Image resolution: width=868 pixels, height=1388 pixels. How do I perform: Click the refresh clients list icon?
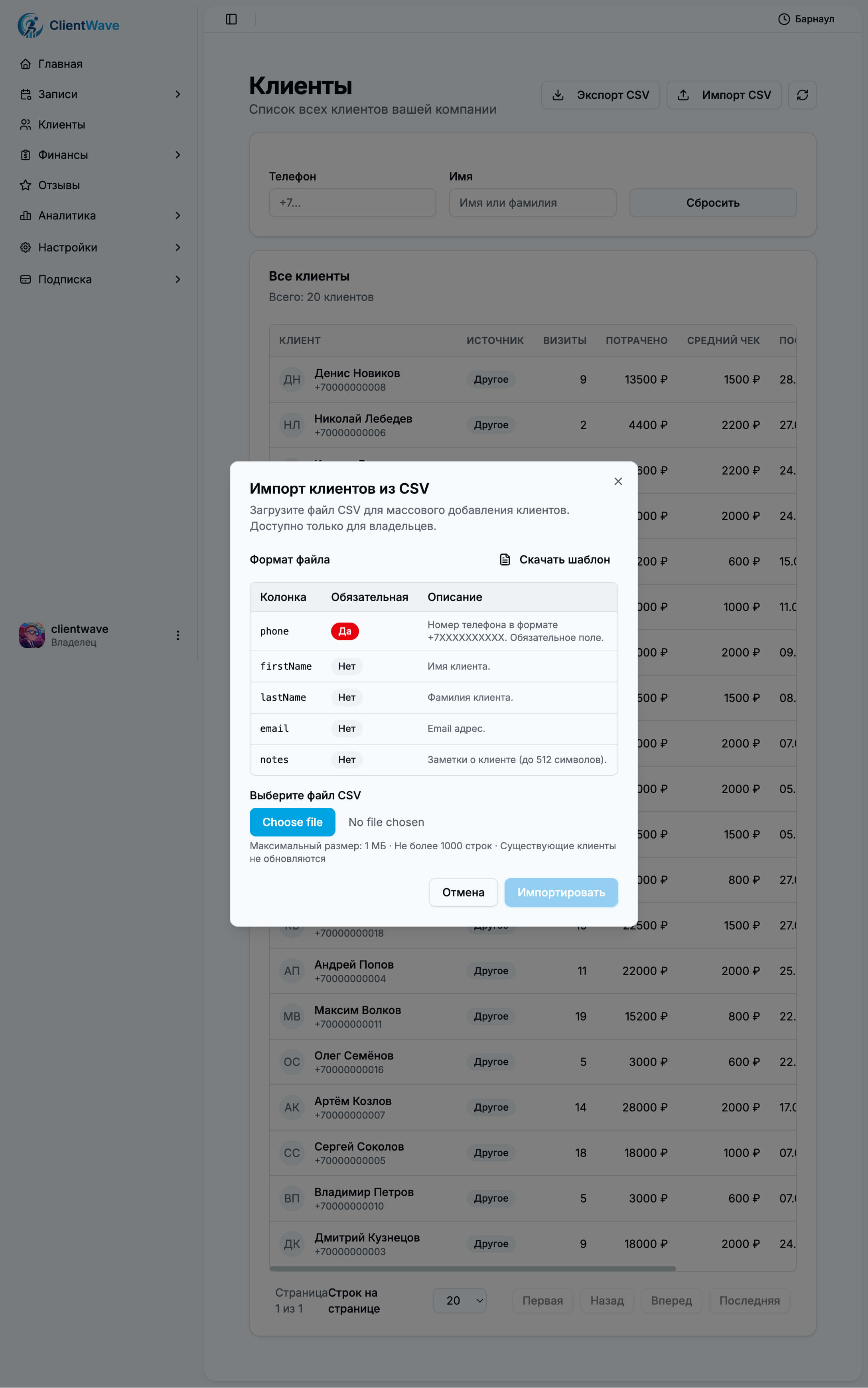pos(802,95)
